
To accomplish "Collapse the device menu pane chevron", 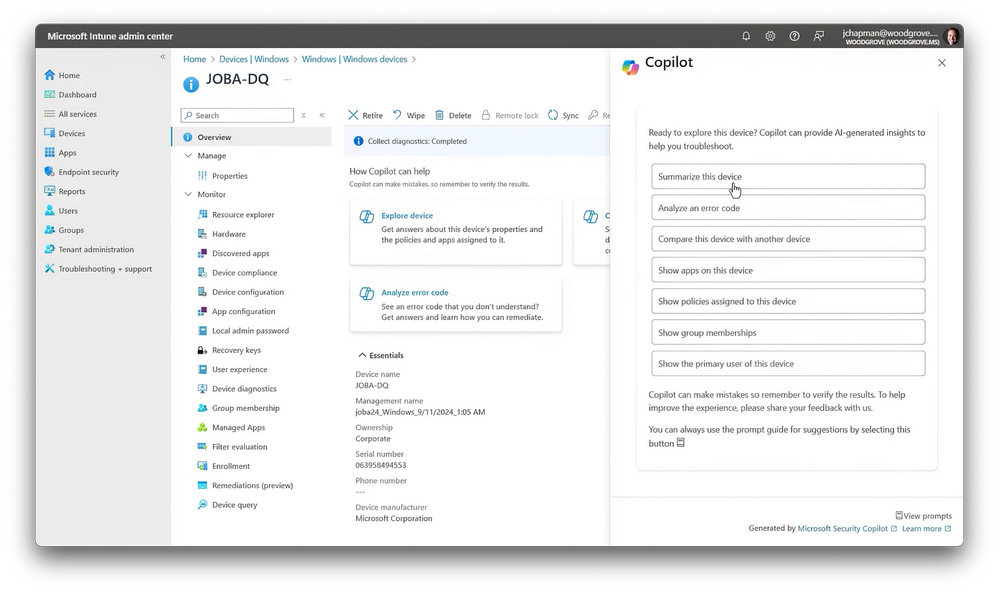I will click(x=322, y=115).
